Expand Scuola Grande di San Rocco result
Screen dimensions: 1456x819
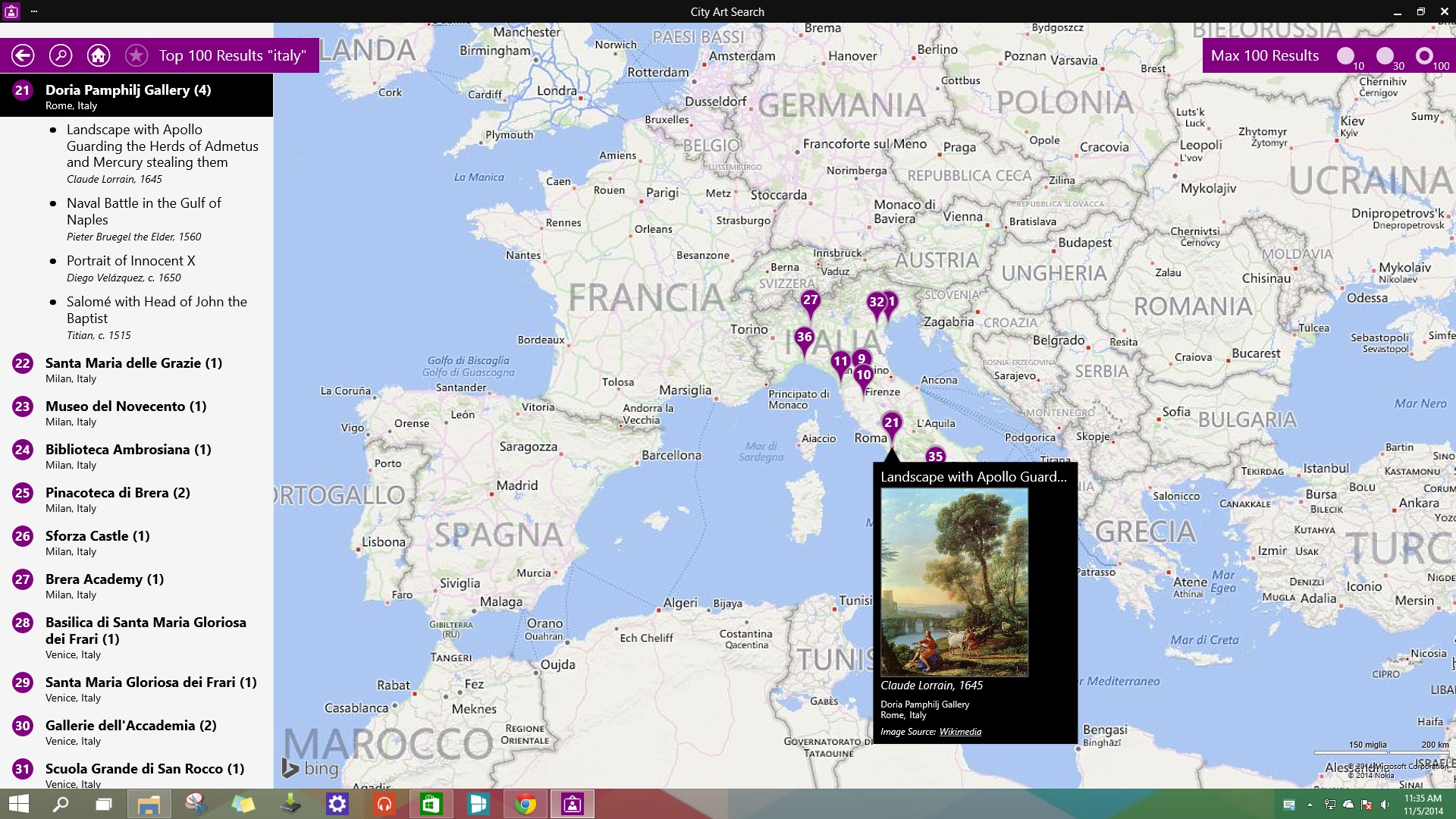click(x=136, y=773)
